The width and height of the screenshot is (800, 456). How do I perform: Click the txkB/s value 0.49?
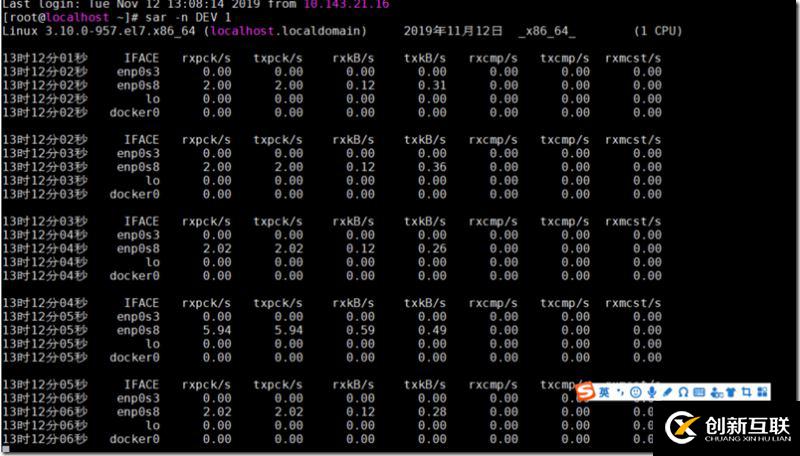(432, 330)
